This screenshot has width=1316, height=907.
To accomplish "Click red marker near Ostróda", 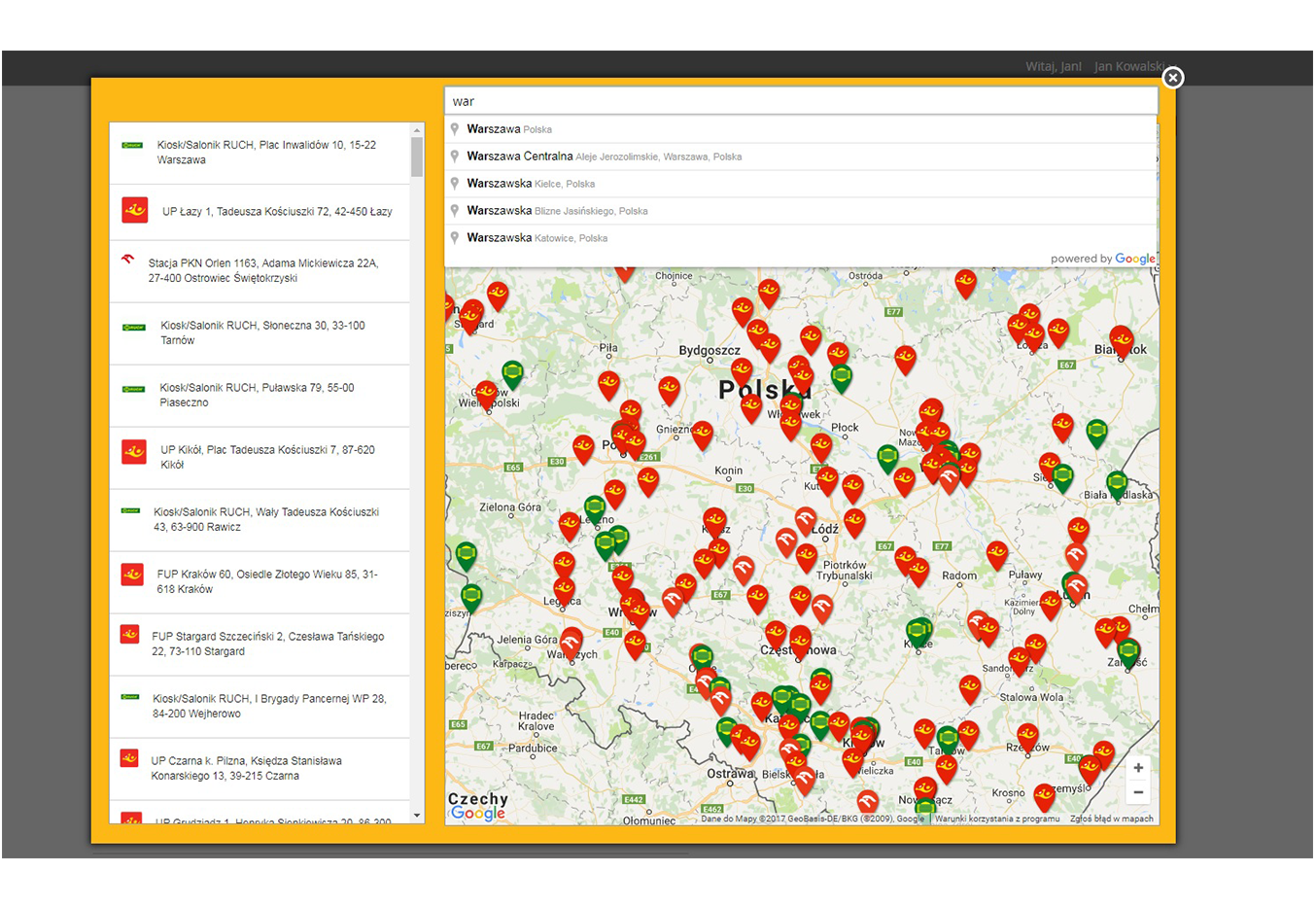I will (965, 283).
